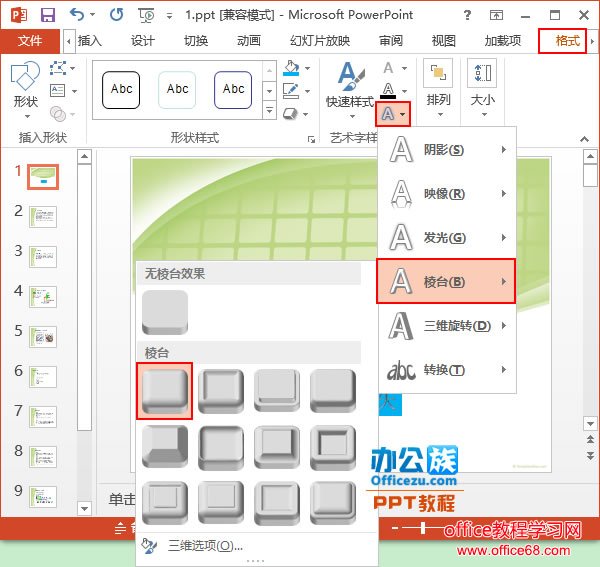Image resolution: width=600 pixels, height=567 pixels.
Task: Click the Shape Effects icon
Action: click(291, 114)
